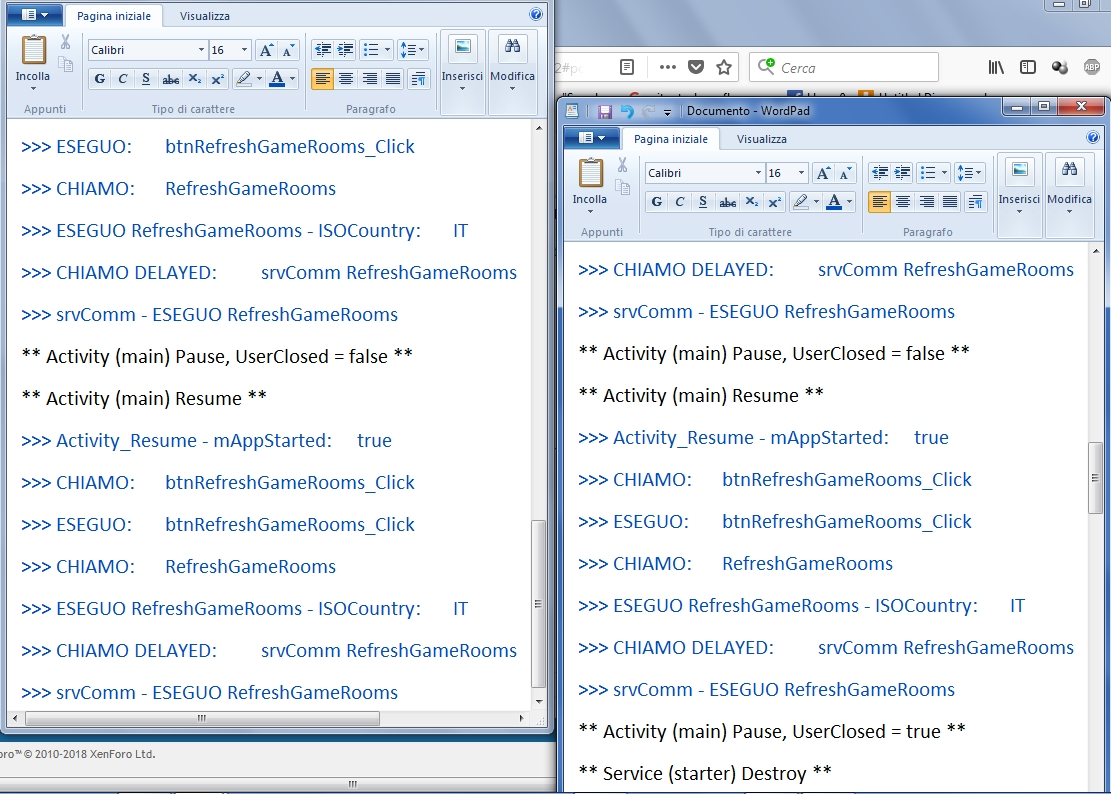Click ABP adblock extension icon
Viewport: 1111px width, 794px height.
pyautogui.click(x=1091, y=67)
